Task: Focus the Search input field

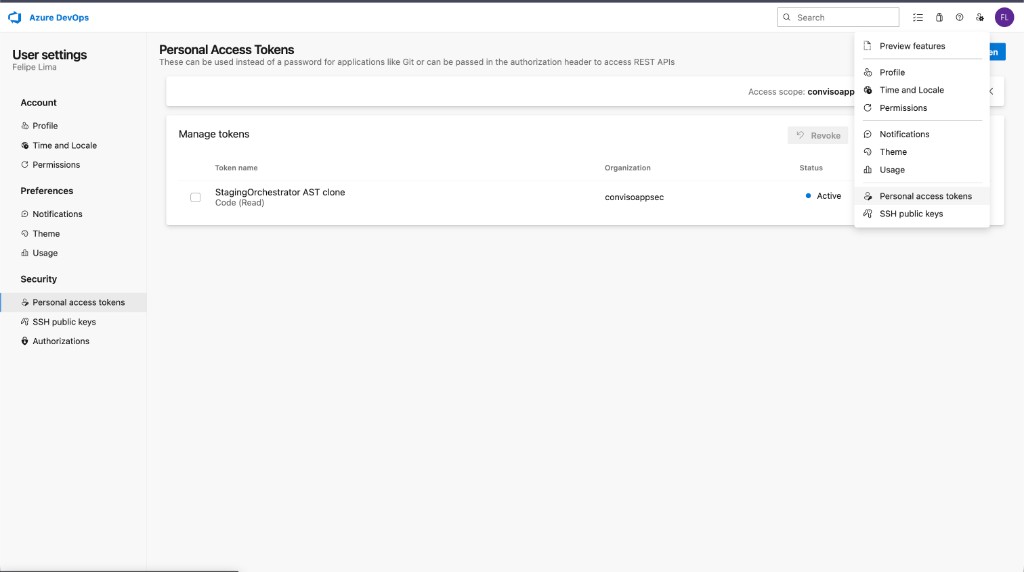Action: coord(838,18)
